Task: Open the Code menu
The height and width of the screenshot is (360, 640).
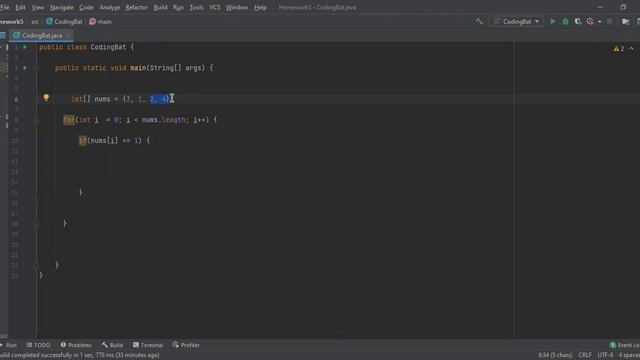Action: pos(86,7)
